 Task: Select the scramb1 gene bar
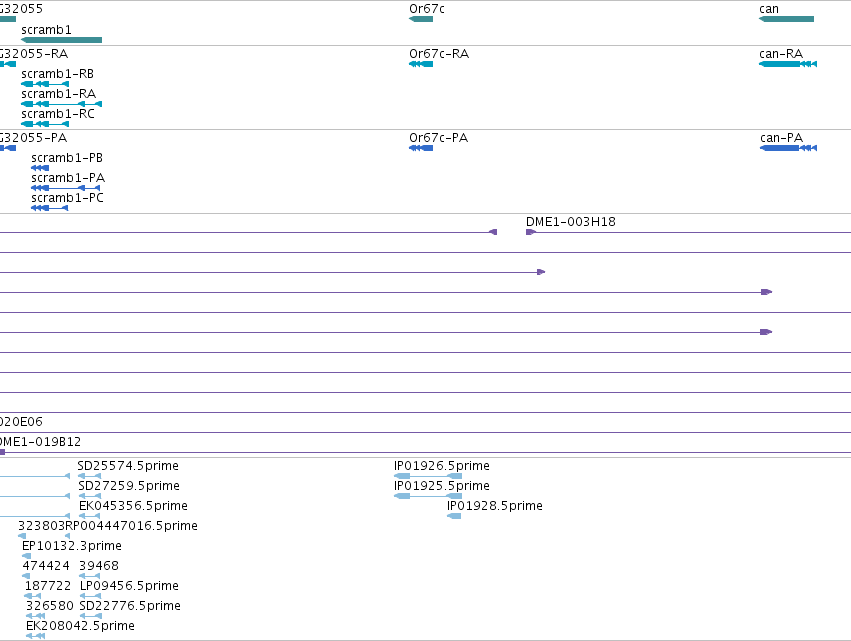(61, 40)
